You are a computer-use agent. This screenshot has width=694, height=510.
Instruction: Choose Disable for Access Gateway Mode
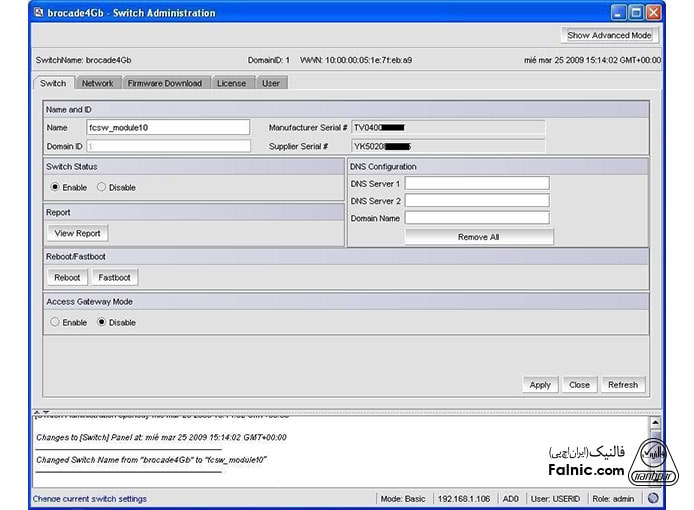[x=101, y=322]
